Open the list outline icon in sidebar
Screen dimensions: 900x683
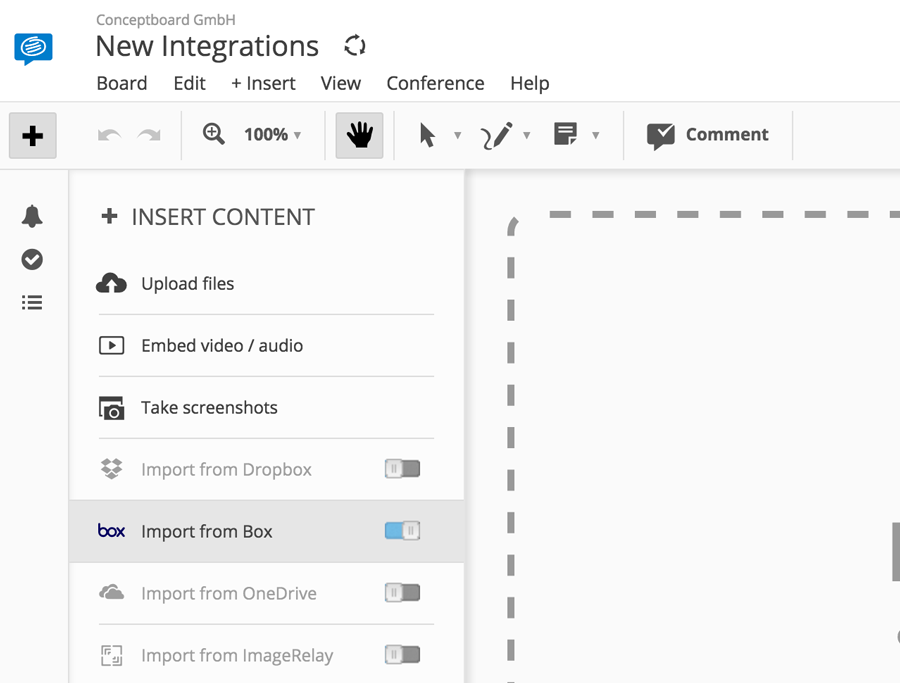[x=32, y=302]
